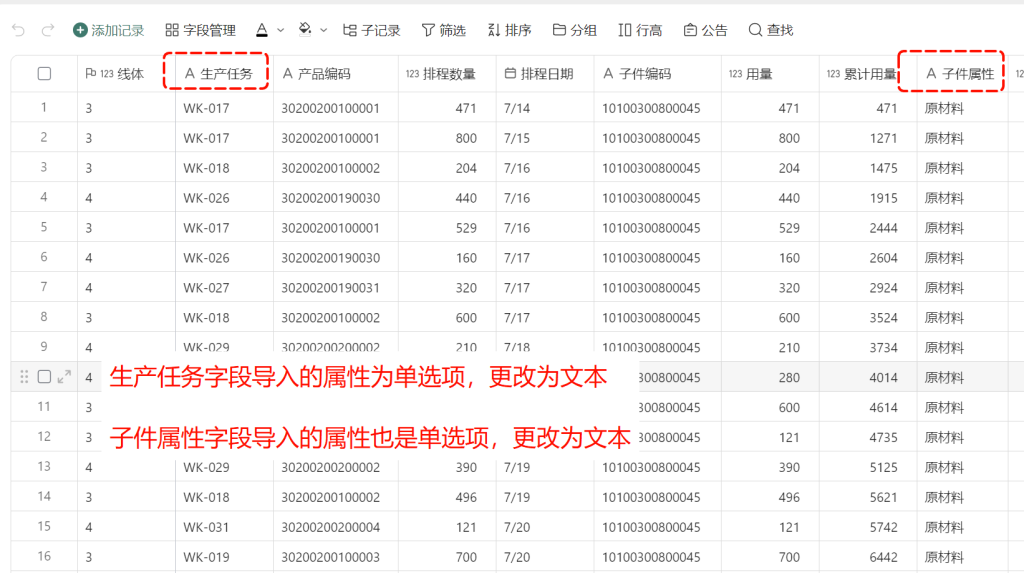
Task: Click the font color A icon
Action: [262, 30]
